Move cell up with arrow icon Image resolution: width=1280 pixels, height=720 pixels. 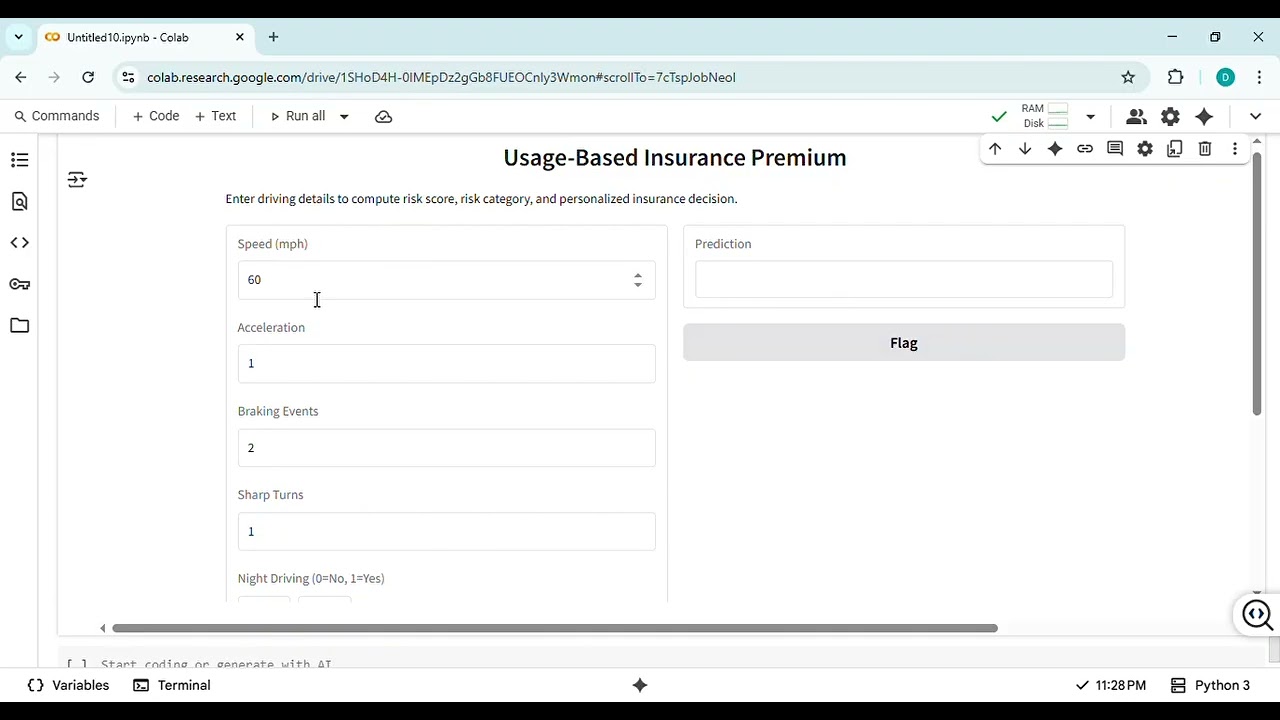pos(995,149)
